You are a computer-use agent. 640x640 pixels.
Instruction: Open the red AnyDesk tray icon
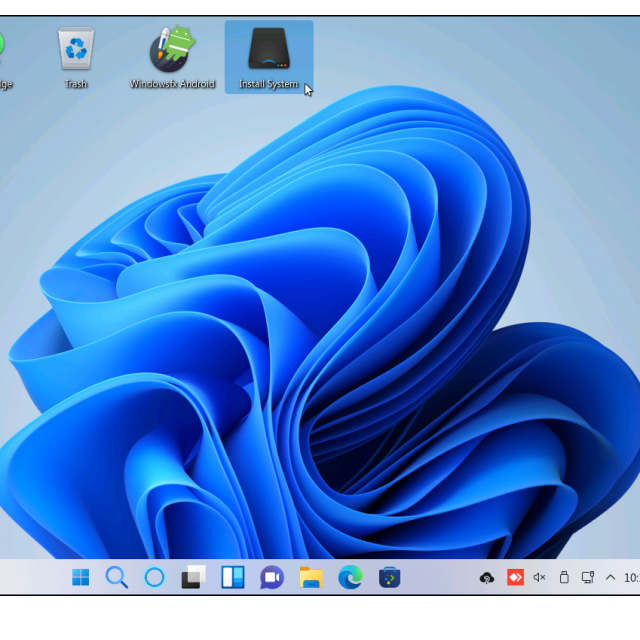click(x=515, y=577)
